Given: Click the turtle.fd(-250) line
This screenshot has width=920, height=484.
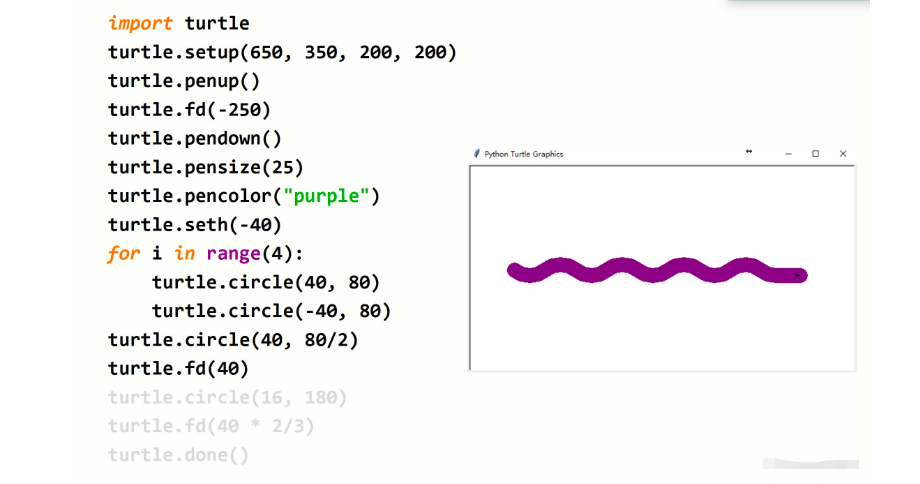Looking at the screenshot, I should pyautogui.click(x=189, y=110).
